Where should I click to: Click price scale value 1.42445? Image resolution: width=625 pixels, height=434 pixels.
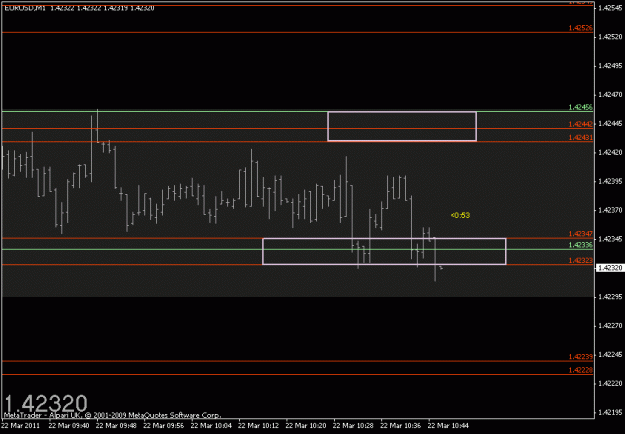(x=610, y=124)
